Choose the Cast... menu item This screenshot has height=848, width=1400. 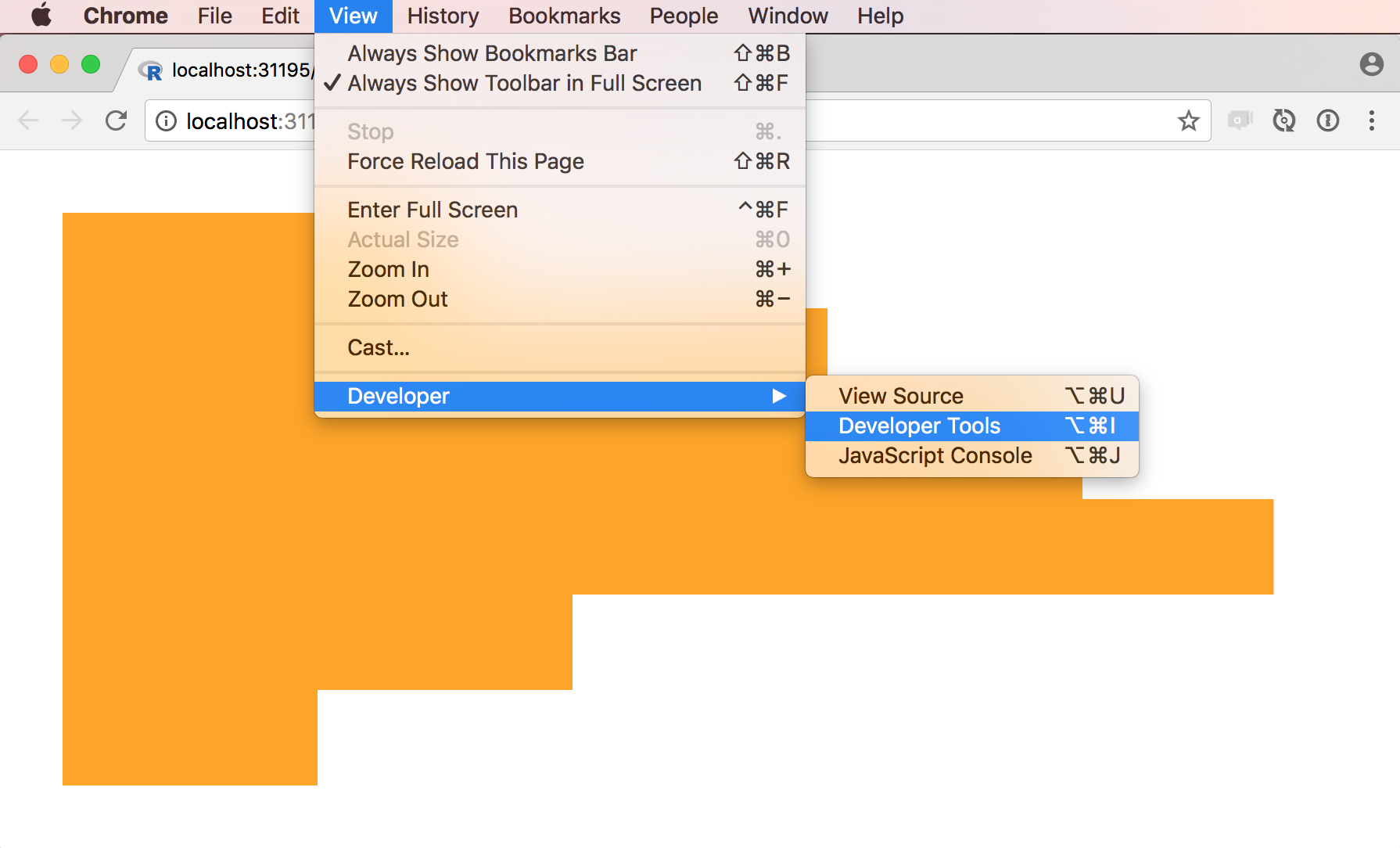pos(560,347)
